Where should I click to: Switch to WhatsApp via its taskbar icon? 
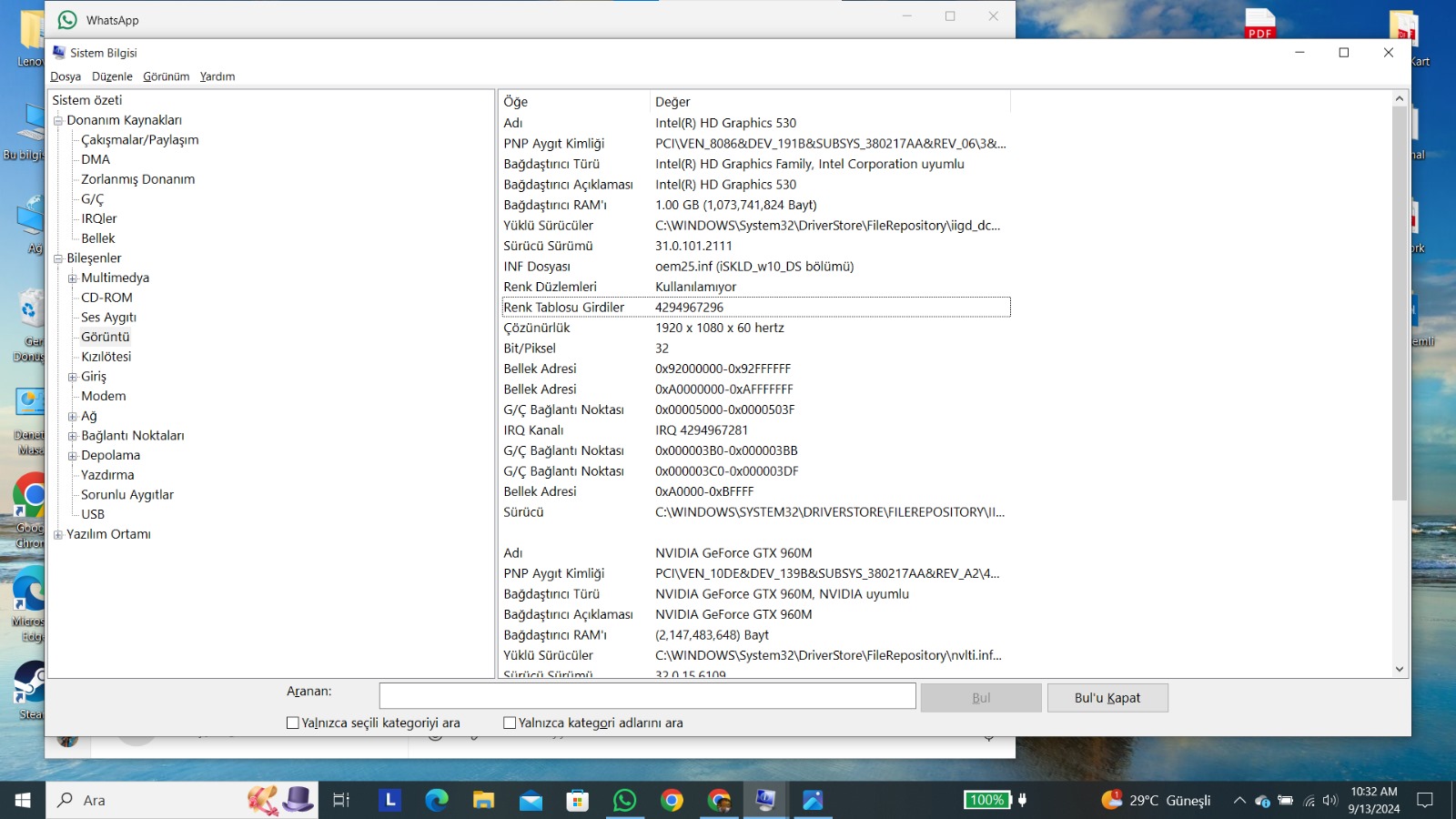point(624,800)
